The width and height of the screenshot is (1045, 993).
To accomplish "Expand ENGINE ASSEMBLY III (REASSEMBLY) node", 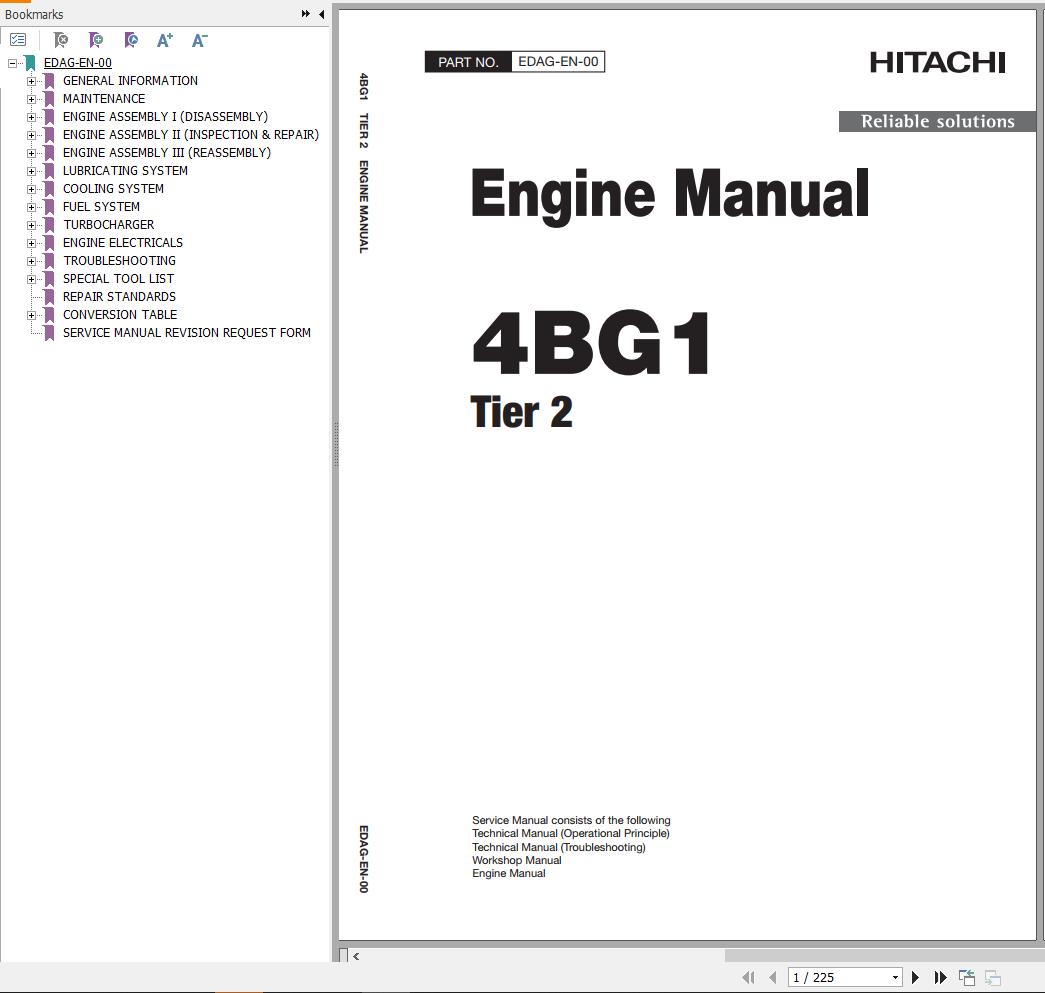I will 31,153.
